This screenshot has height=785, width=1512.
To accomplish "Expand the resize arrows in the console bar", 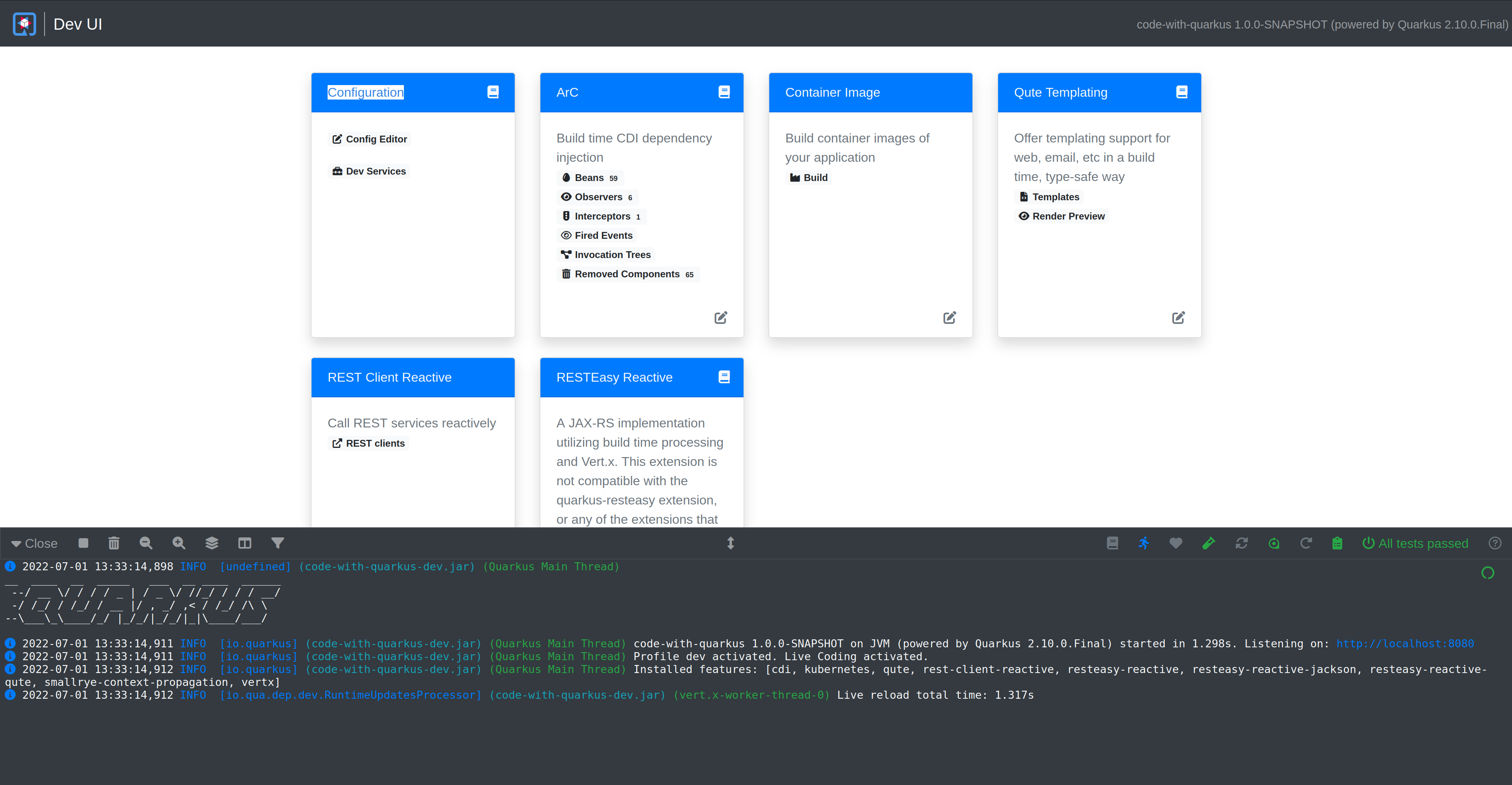I will [x=731, y=543].
